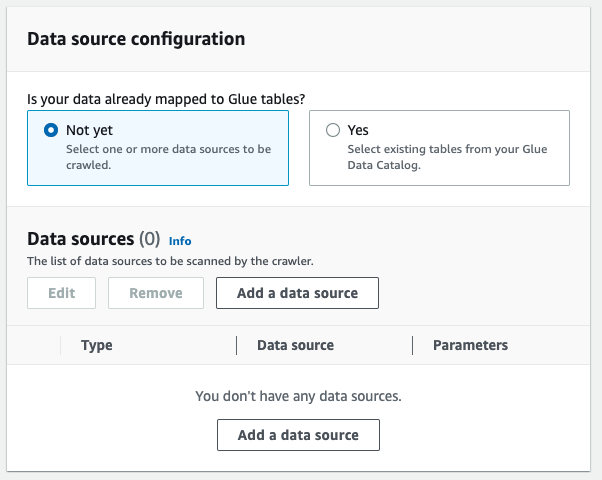Click the Parameters column header
Screen dimensions: 602x480
point(471,345)
